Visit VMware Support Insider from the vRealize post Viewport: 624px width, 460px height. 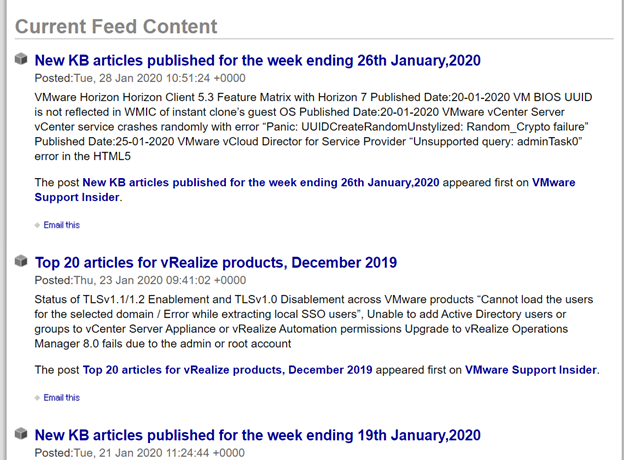coord(530,370)
